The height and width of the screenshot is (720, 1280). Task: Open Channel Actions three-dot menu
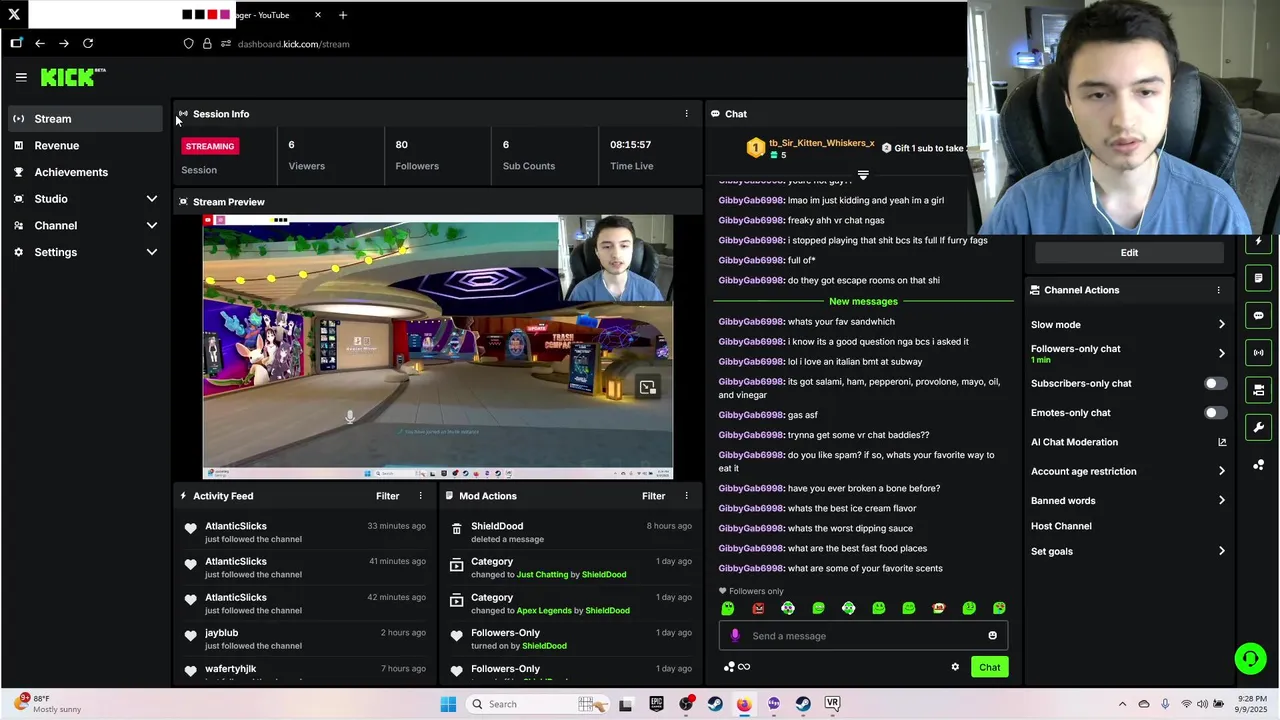click(x=1218, y=290)
